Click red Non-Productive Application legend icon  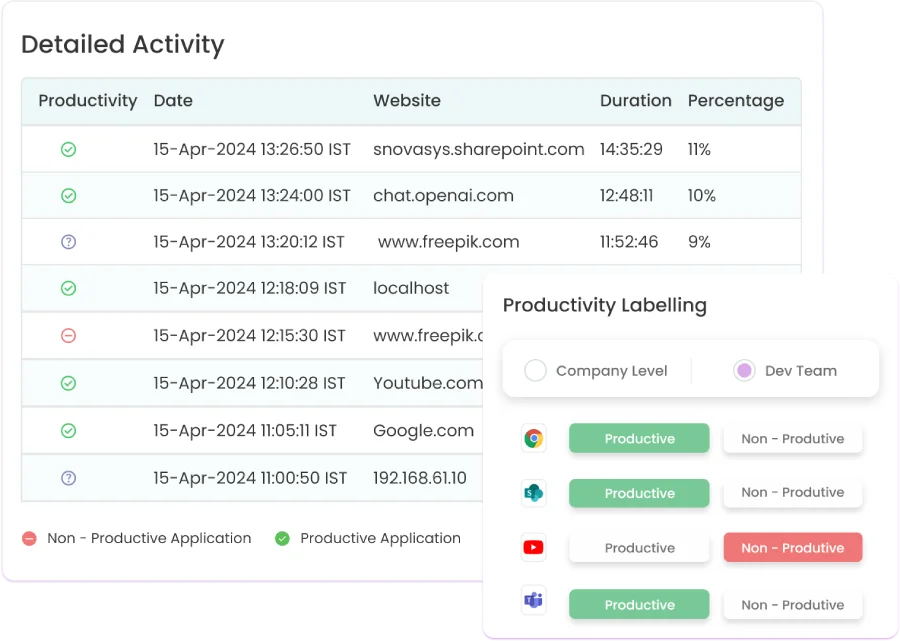tap(29, 538)
